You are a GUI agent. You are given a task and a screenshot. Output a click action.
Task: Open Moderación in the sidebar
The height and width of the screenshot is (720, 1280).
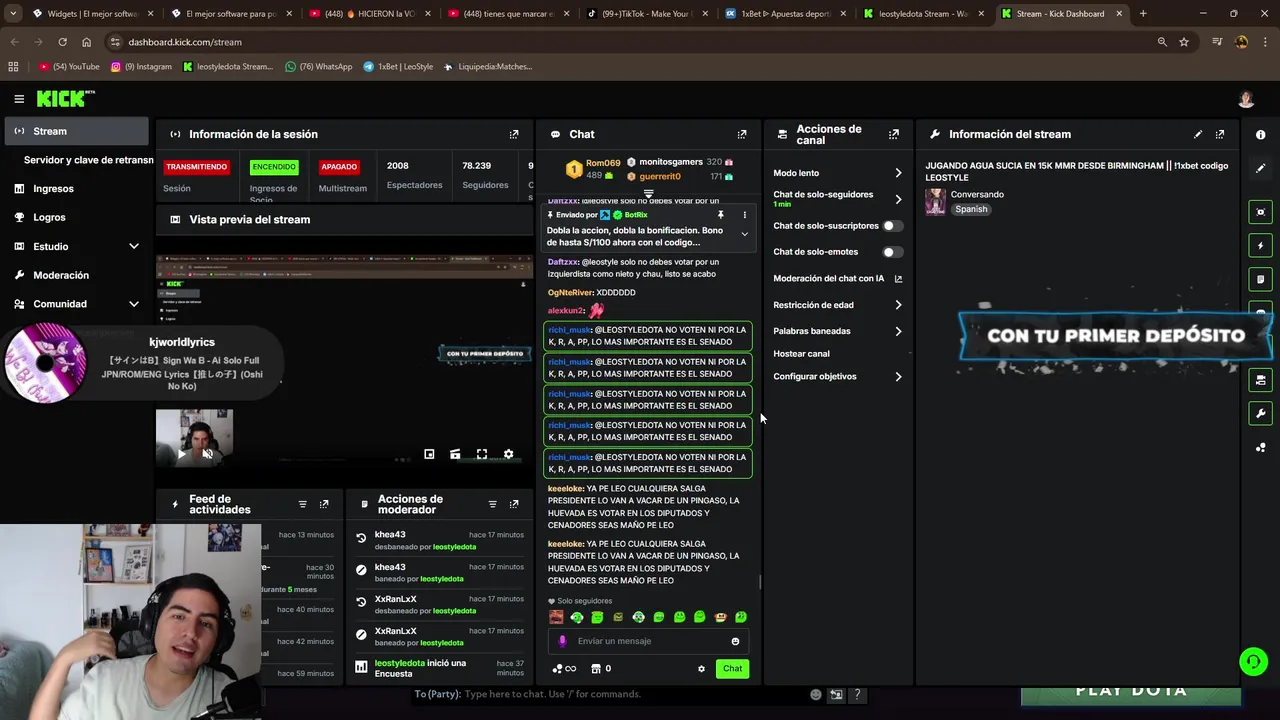pyautogui.click(x=76, y=275)
